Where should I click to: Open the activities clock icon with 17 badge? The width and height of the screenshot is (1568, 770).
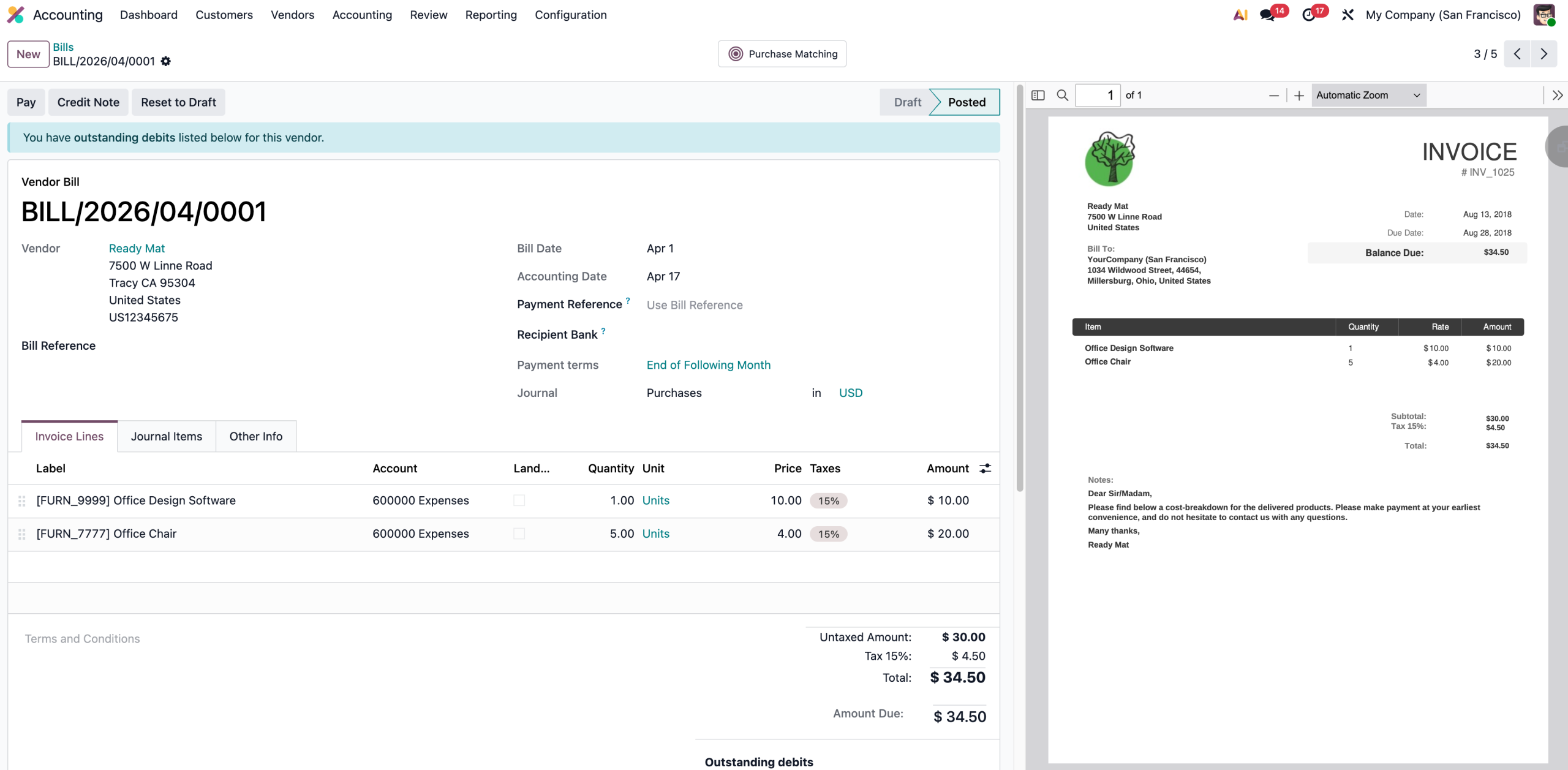point(1309,15)
